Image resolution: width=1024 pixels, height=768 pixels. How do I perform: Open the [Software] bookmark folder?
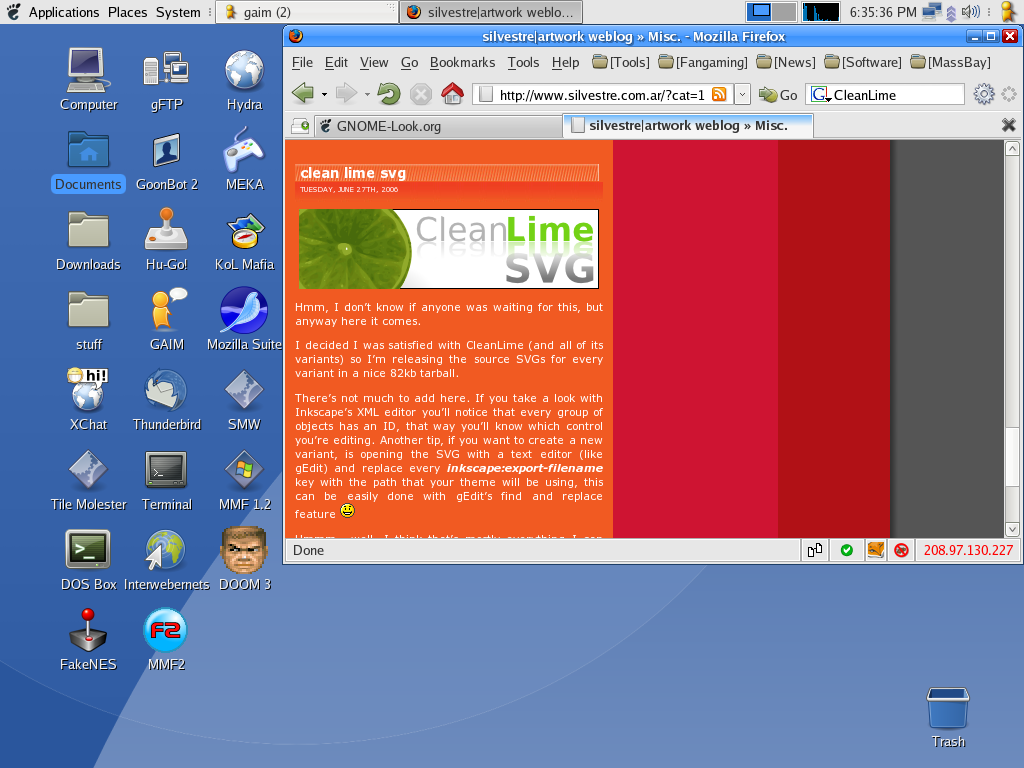[x=862, y=62]
